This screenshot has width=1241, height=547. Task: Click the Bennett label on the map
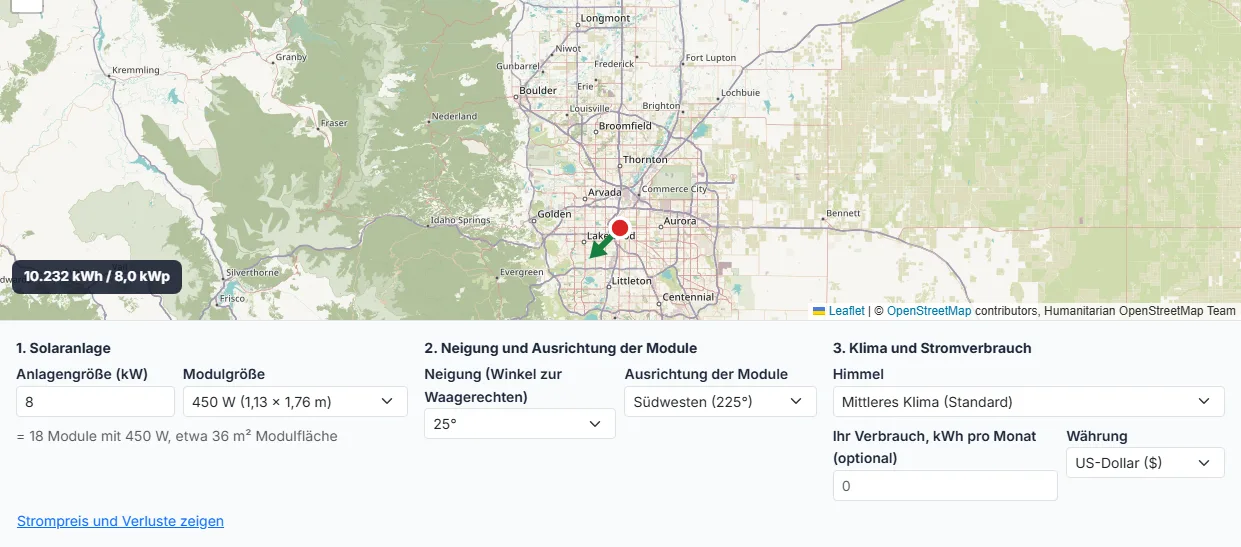coord(843,213)
